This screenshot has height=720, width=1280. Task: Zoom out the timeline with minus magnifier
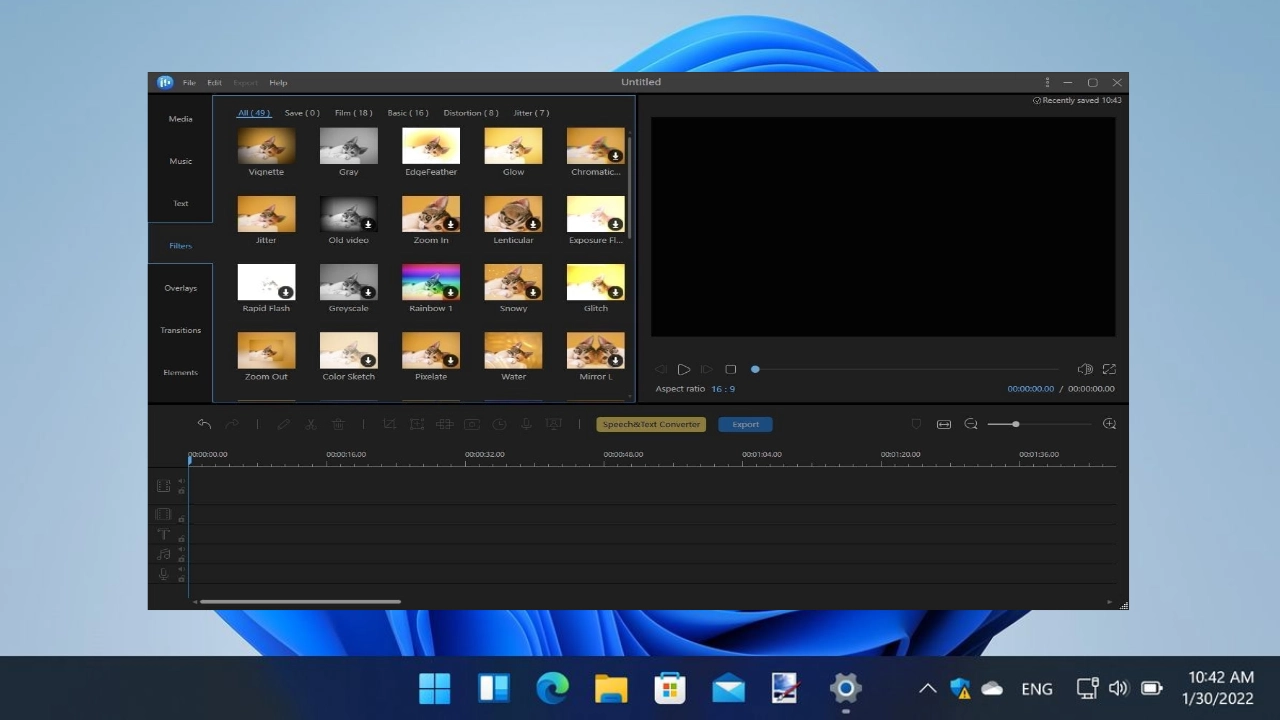tap(971, 424)
